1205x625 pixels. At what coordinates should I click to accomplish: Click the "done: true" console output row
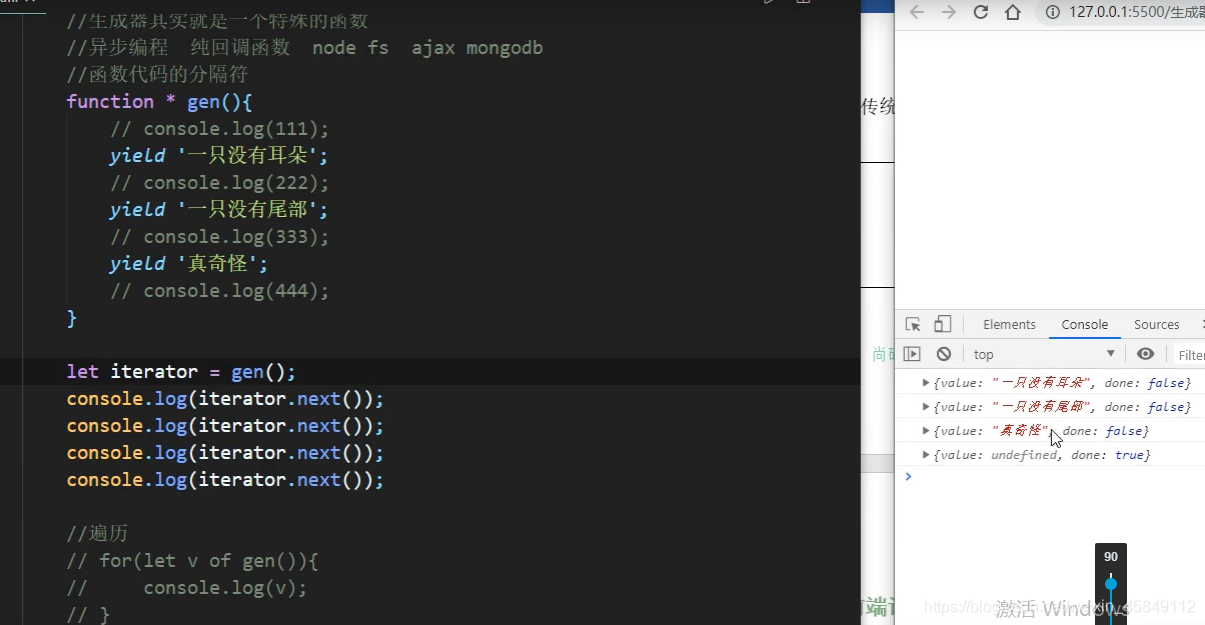point(1050,454)
